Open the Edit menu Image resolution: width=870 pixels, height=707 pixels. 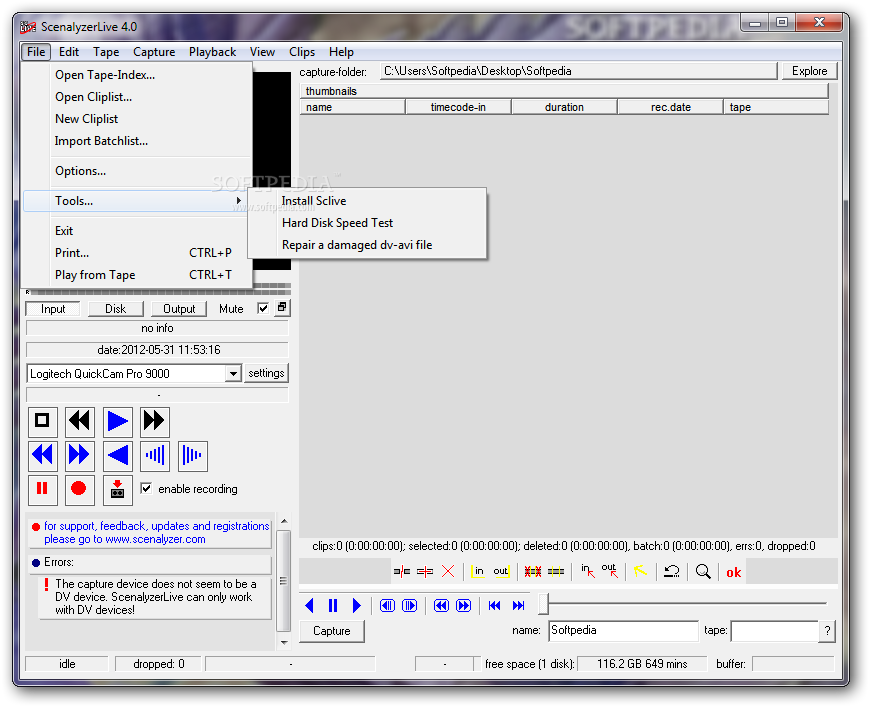coord(69,52)
